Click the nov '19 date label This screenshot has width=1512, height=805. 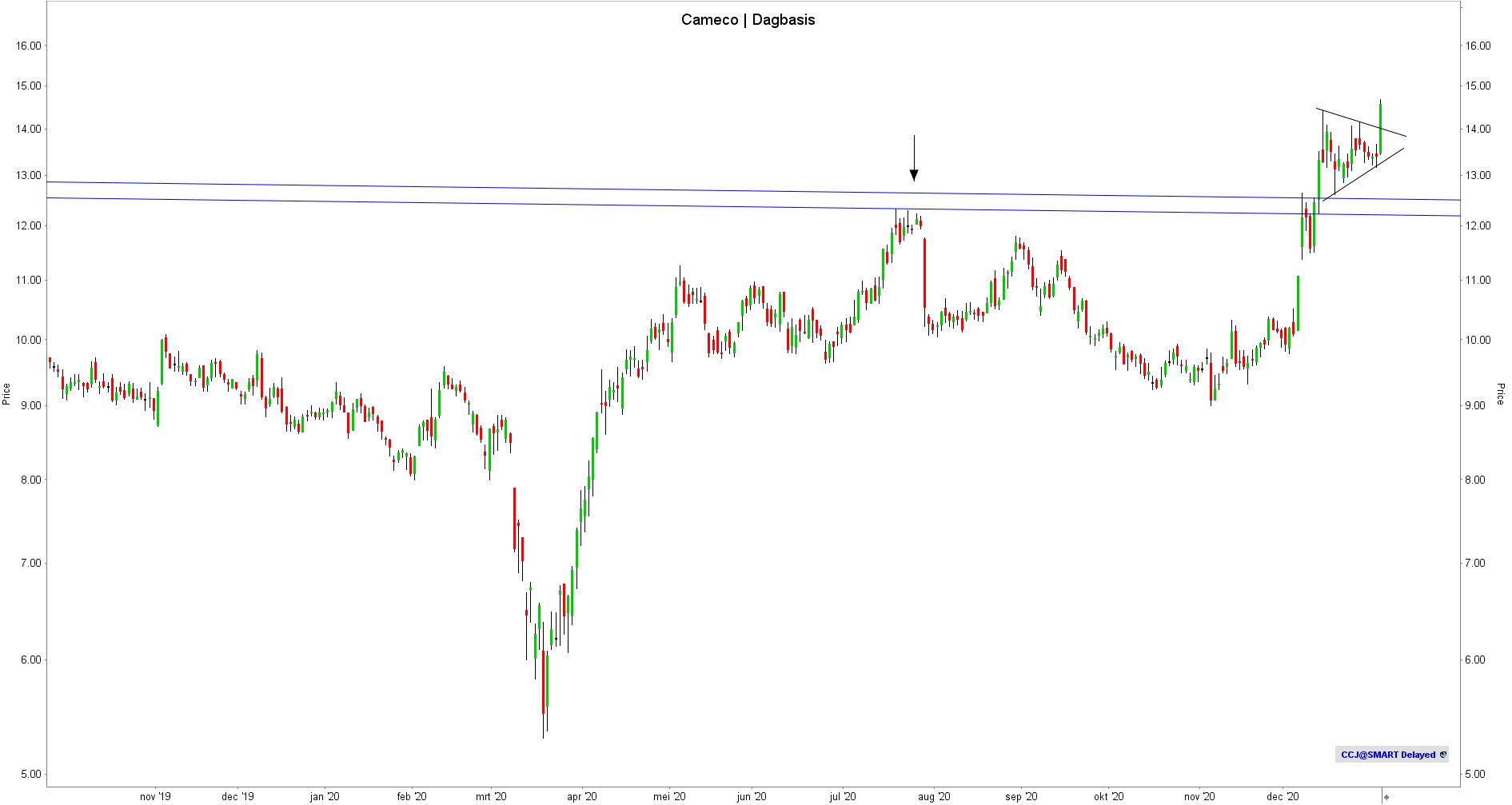click(155, 796)
